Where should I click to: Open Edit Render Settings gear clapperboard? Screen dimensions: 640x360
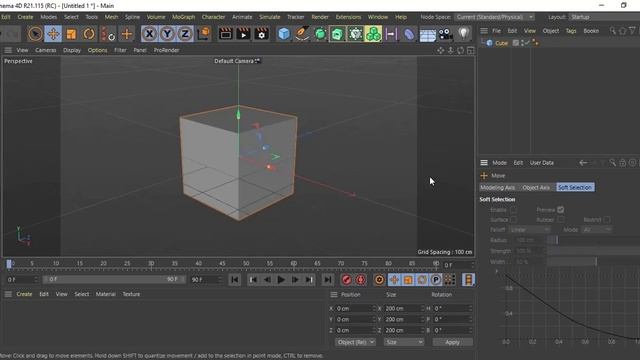click(261, 34)
